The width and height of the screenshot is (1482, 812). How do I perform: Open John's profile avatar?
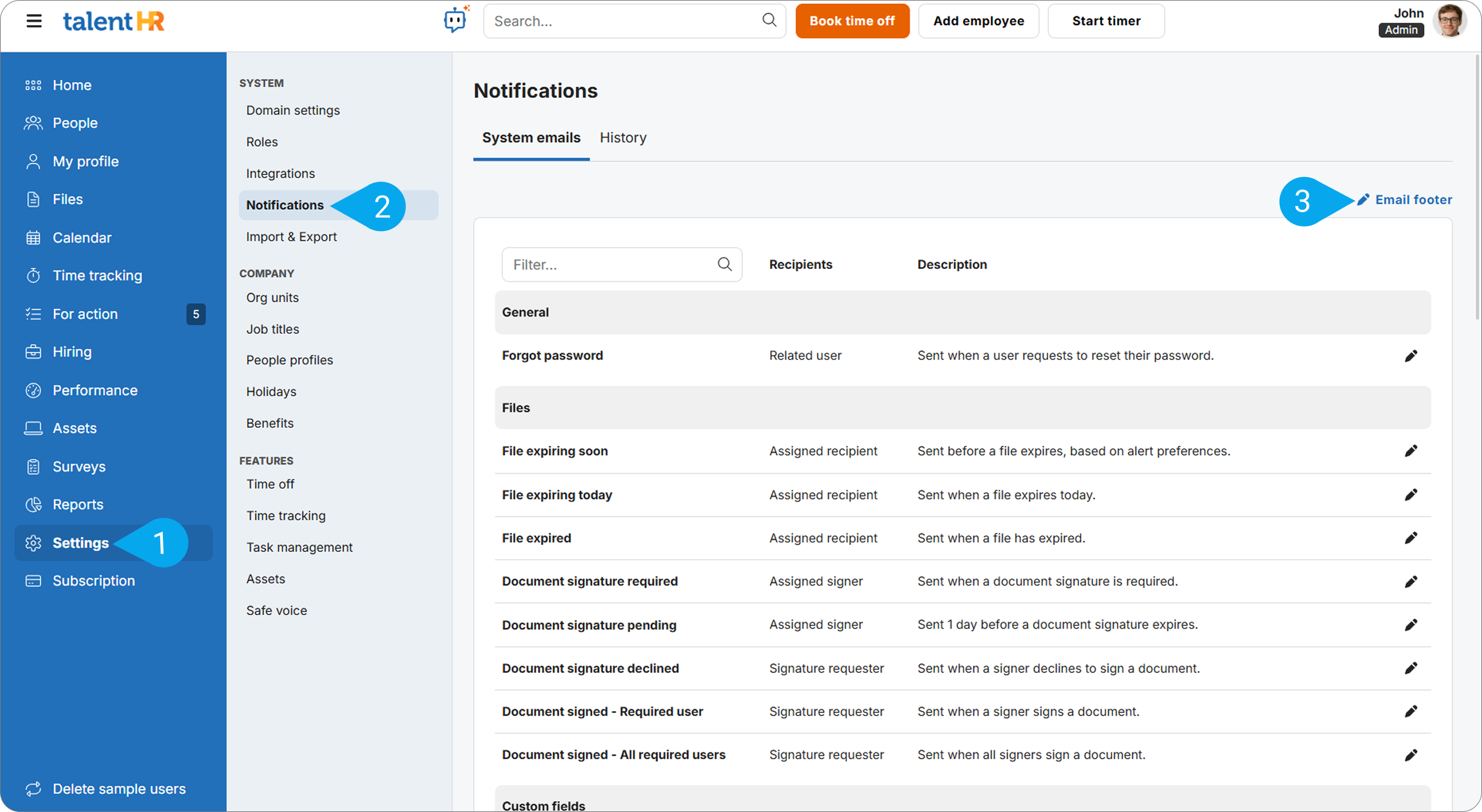click(1450, 21)
